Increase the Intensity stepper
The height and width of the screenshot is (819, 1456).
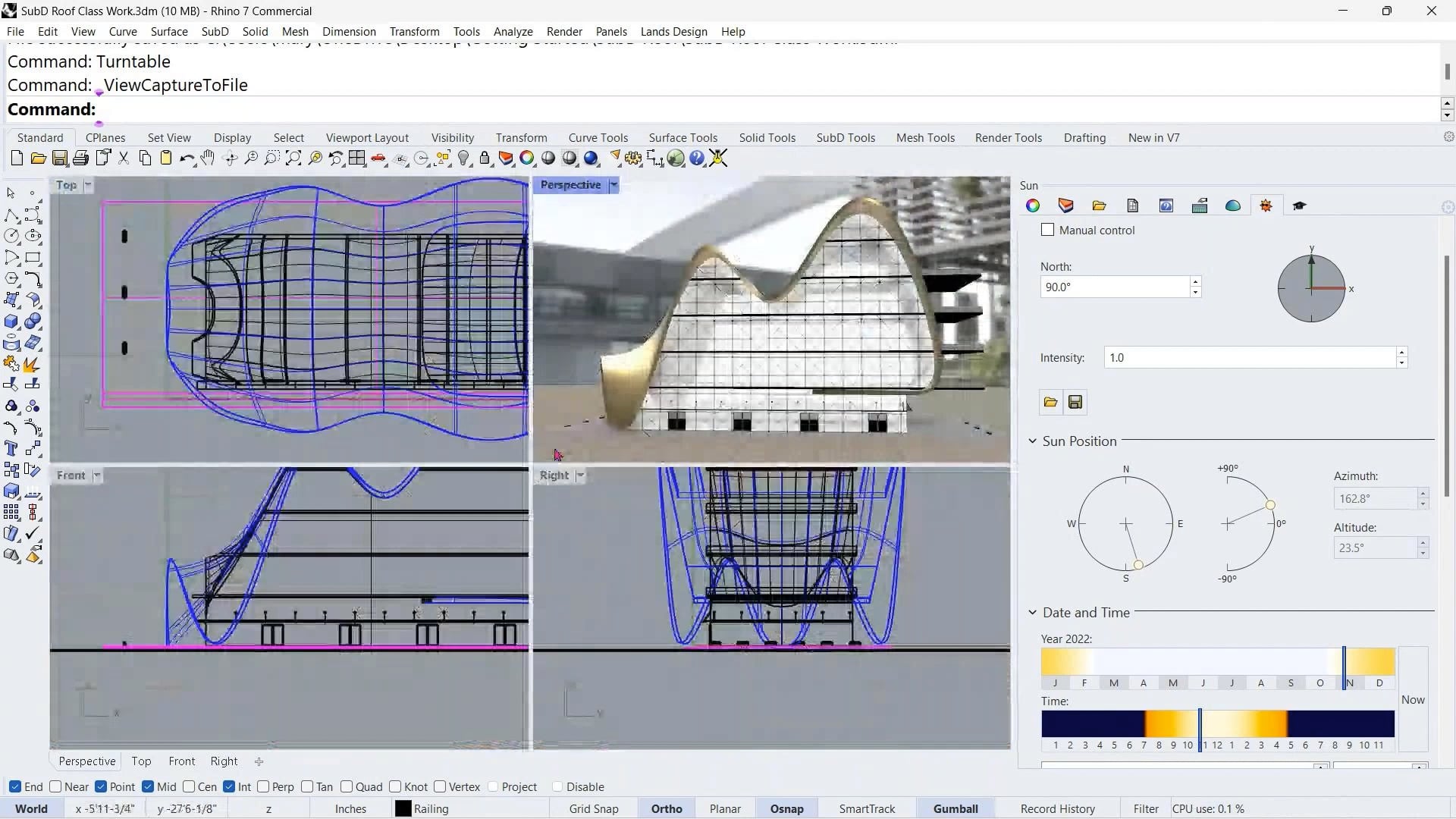tap(1401, 353)
